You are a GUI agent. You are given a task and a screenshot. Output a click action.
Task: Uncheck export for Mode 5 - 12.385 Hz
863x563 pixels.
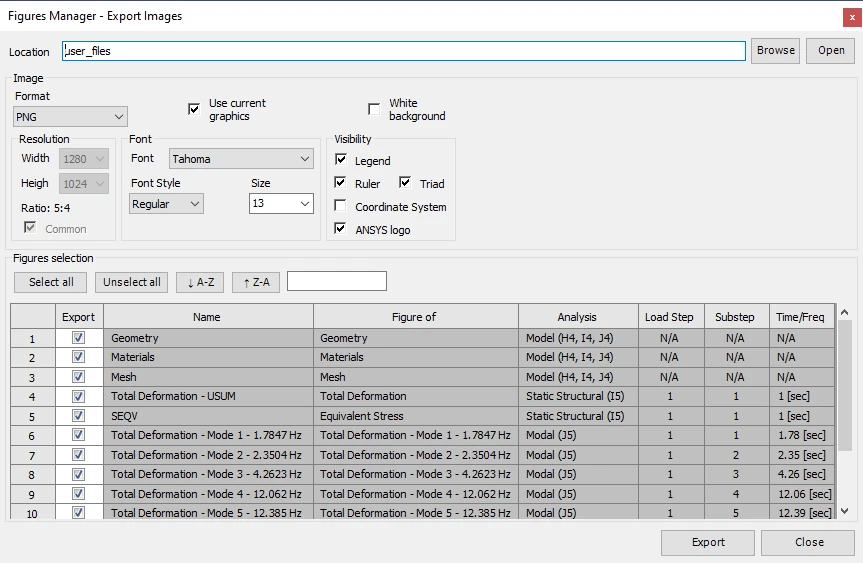[79, 513]
